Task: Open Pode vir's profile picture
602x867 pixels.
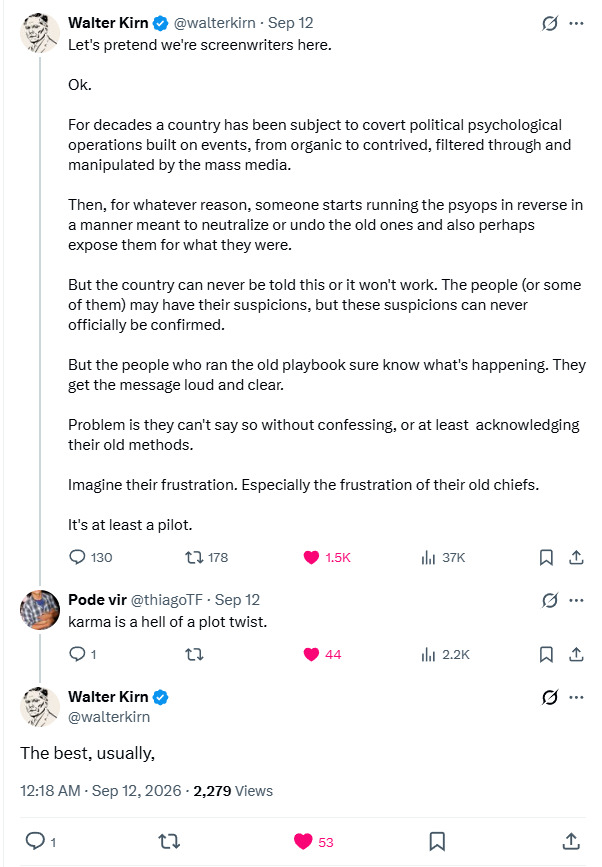Action: (40, 609)
